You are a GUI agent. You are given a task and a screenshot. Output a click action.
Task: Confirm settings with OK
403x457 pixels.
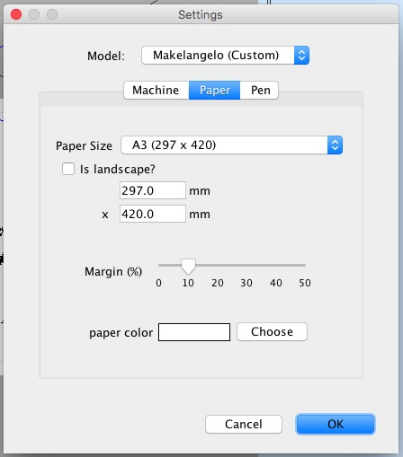click(335, 424)
